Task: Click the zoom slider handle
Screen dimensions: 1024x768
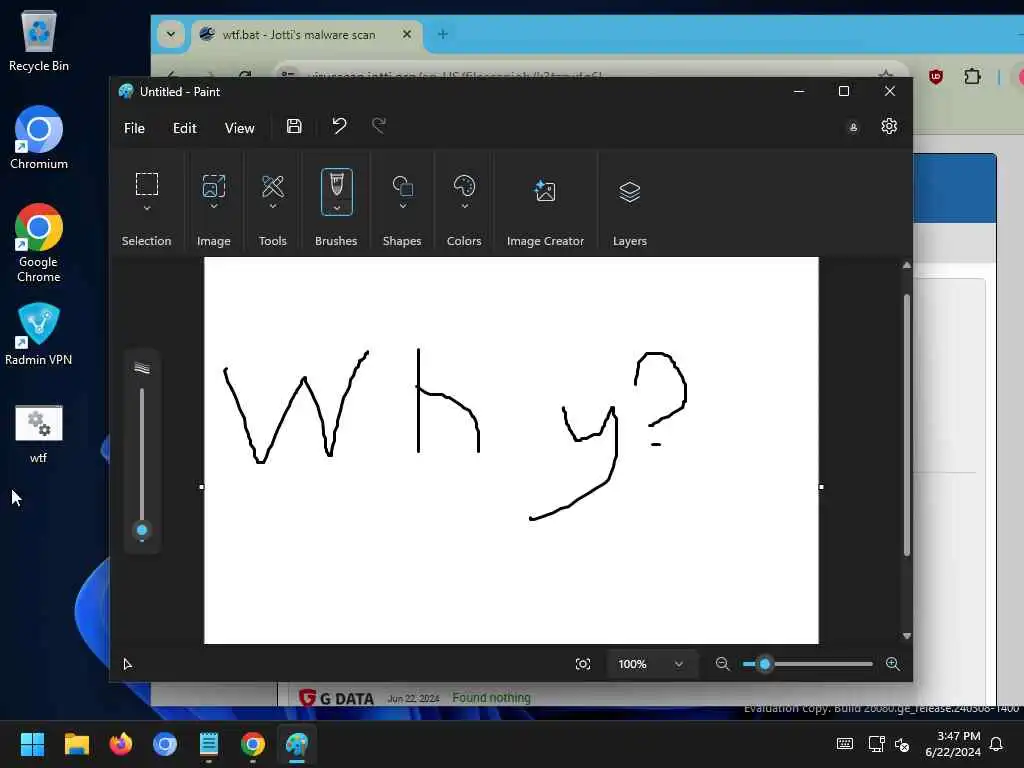Action: click(x=765, y=664)
